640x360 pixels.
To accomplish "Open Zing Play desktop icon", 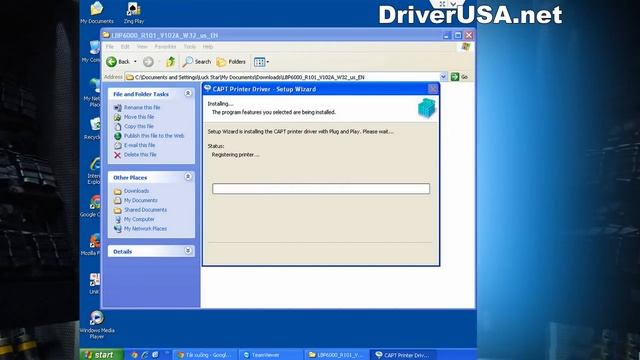I will (134, 13).
